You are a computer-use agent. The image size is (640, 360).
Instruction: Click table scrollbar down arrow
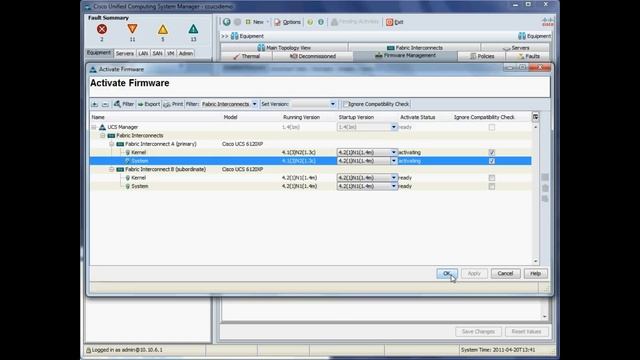click(536, 261)
